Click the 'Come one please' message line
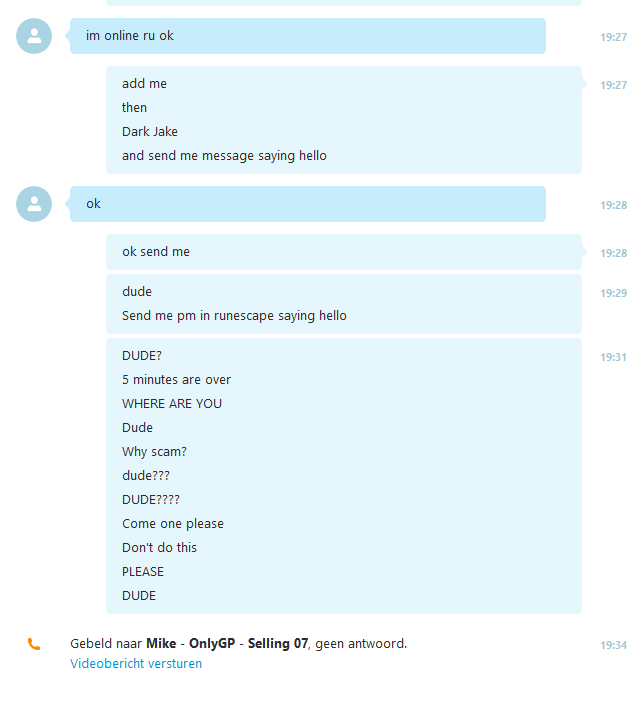Image resolution: width=642 pixels, height=706 pixels. pos(173,524)
